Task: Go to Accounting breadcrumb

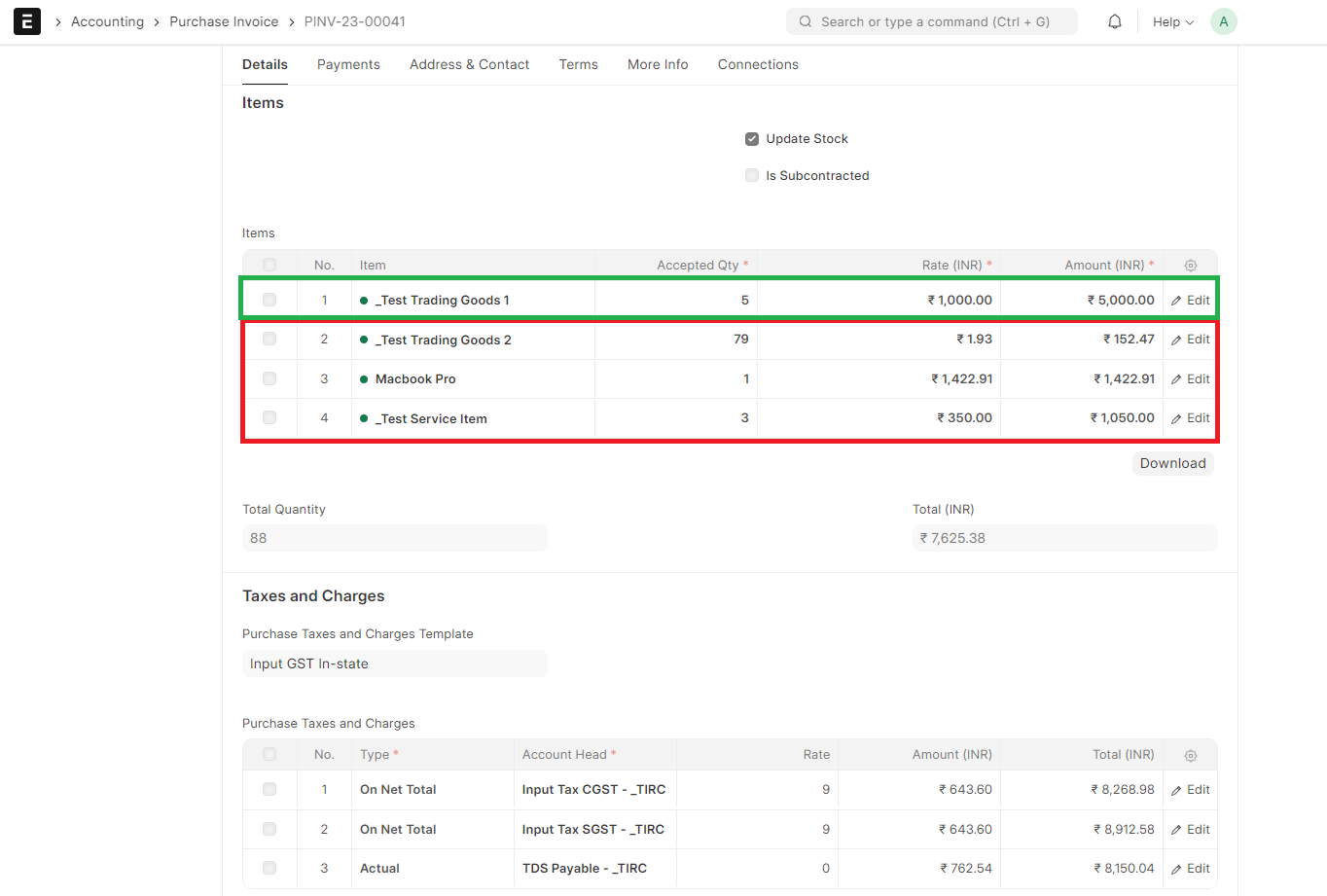Action: pos(107,21)
